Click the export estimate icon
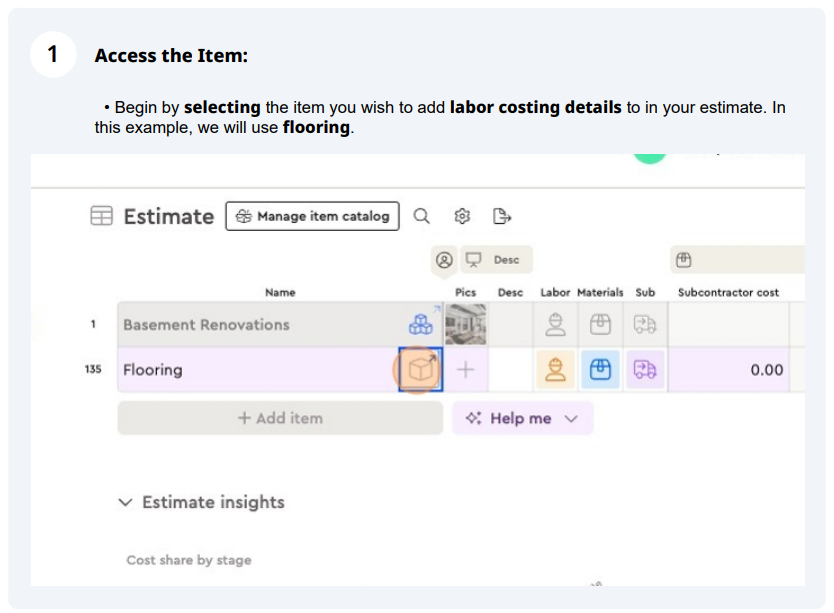This screenshot has width=834, height=613. coord(502,216)
